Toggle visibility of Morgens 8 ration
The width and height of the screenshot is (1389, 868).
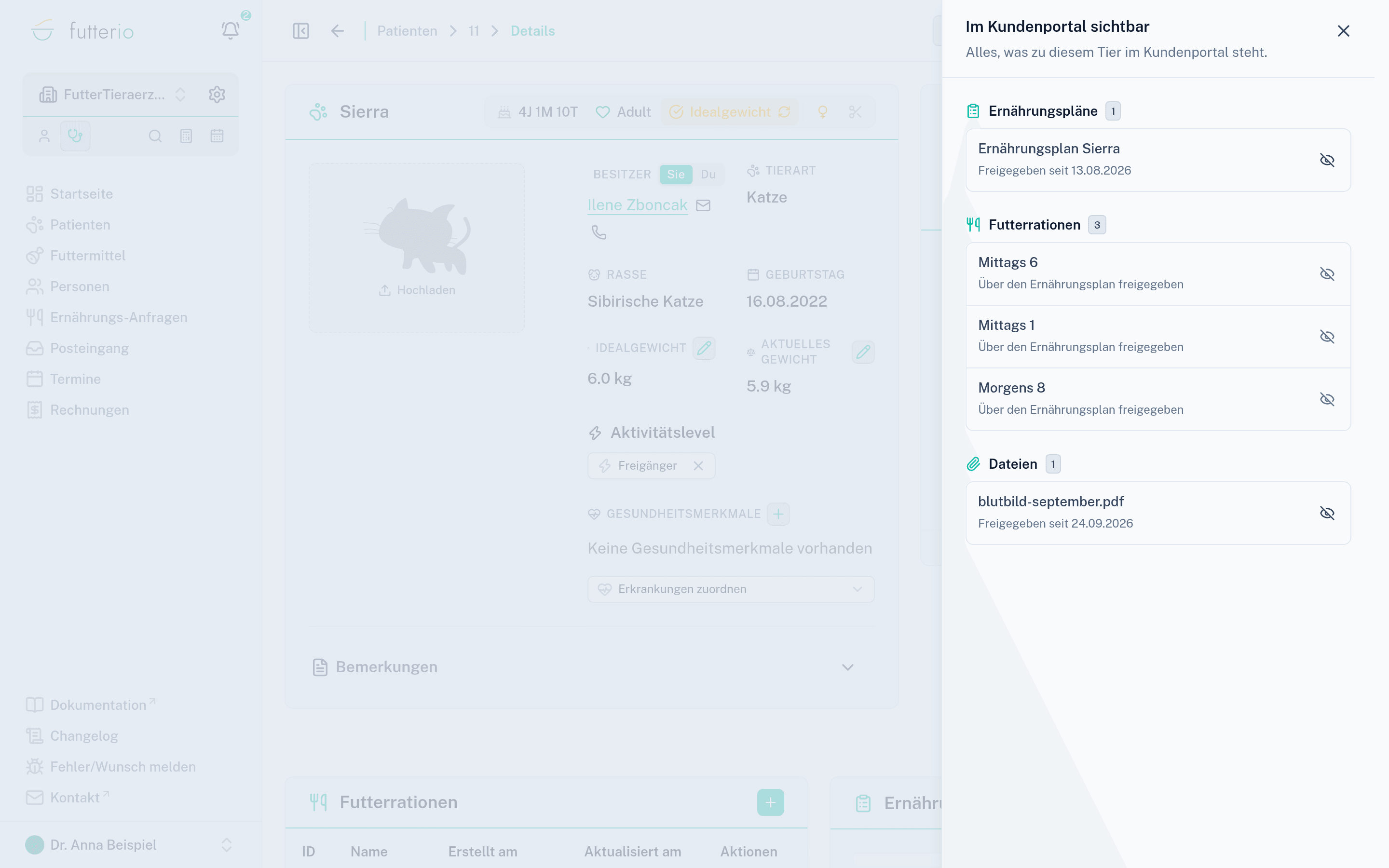pyautogui.click(x=1326, y=399)
